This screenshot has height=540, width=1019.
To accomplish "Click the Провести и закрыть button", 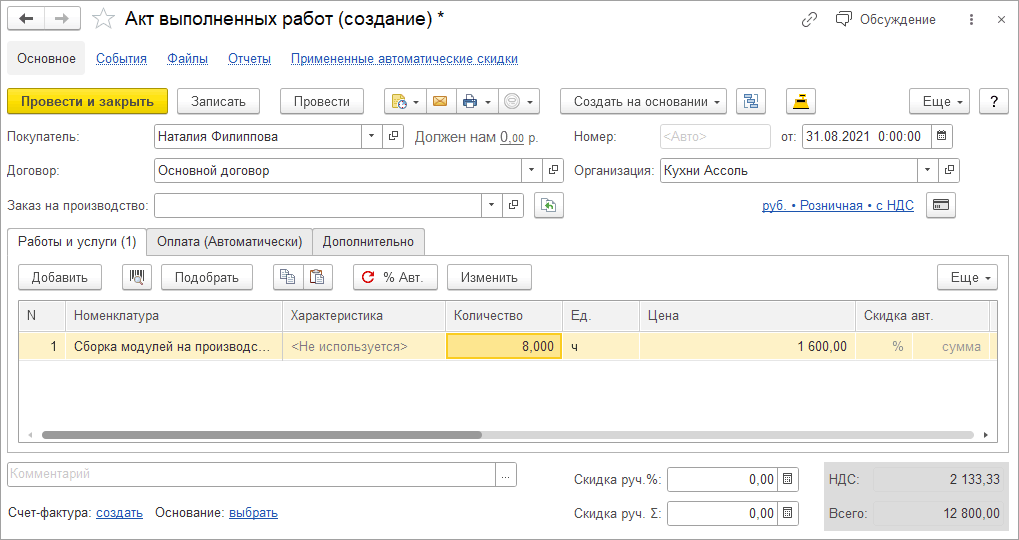I will pyautogui.click(x=87, y=101).
